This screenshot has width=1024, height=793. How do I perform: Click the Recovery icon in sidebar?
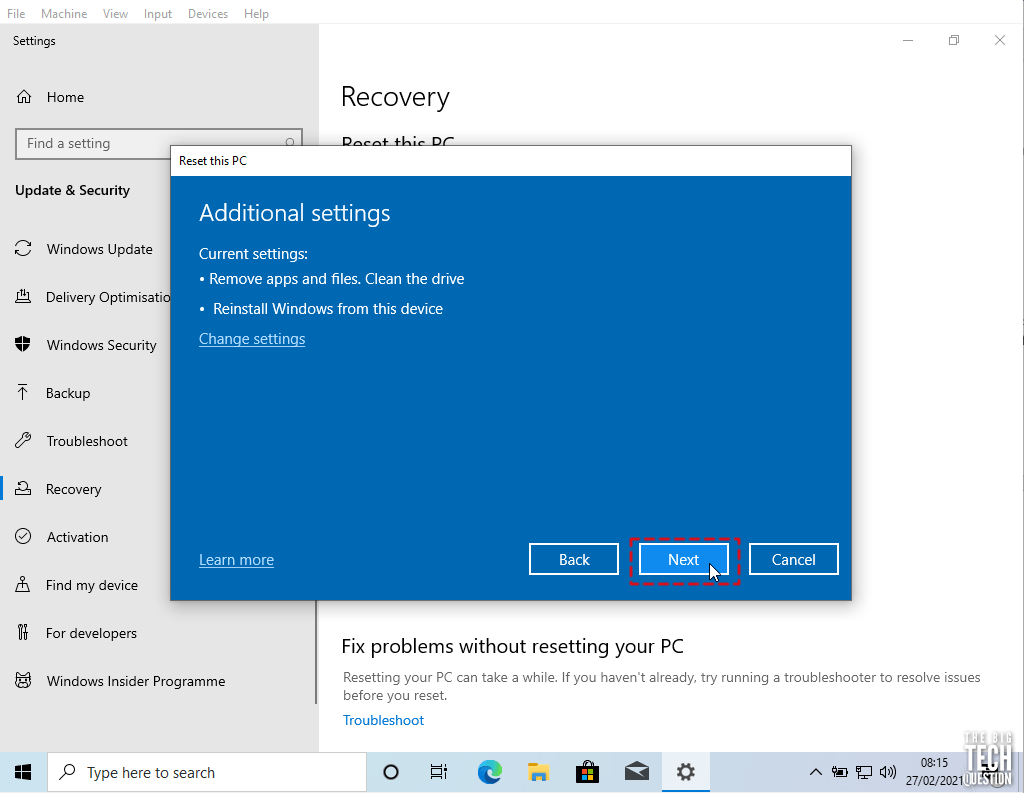23,489
